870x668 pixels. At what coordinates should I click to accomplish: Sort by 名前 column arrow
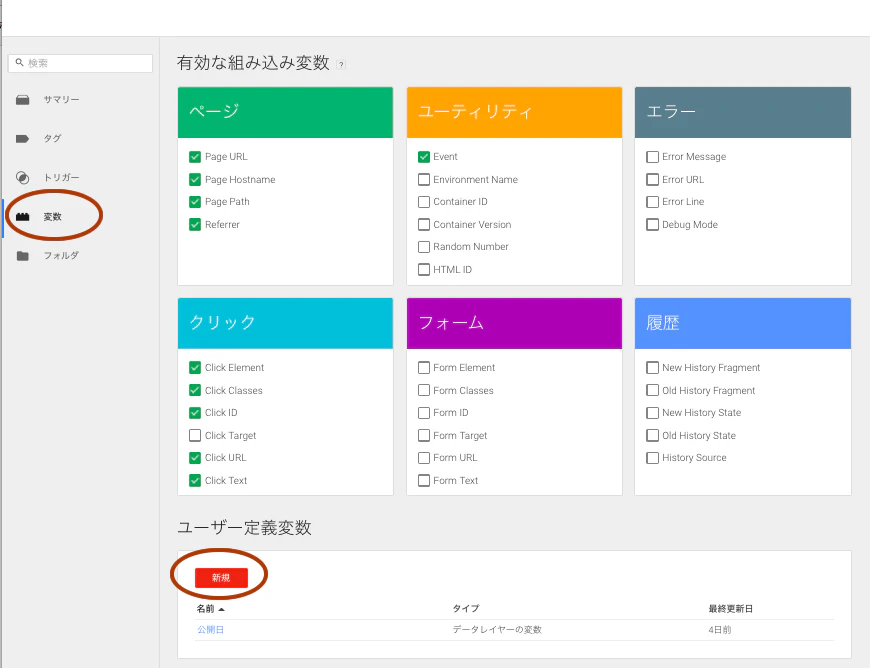point(221,609)
